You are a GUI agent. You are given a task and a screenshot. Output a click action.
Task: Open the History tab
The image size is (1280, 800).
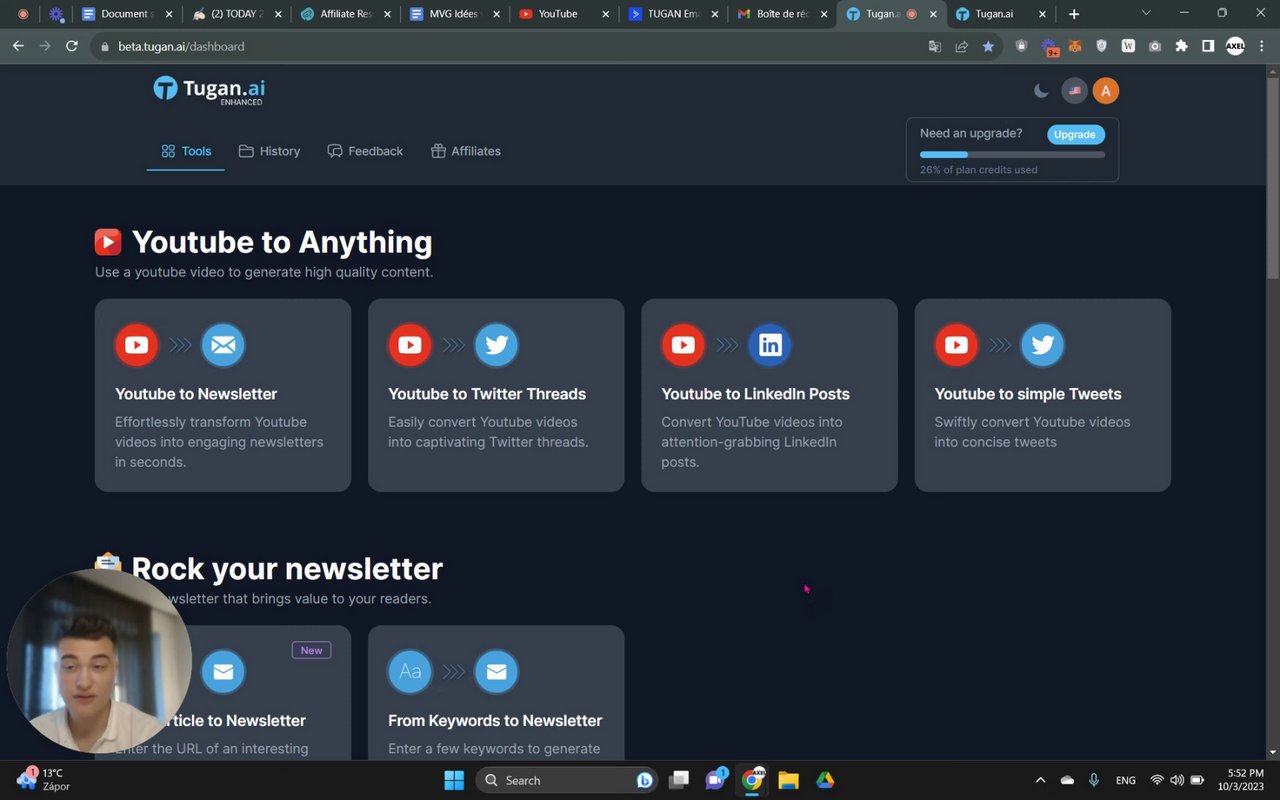point(269,151)
